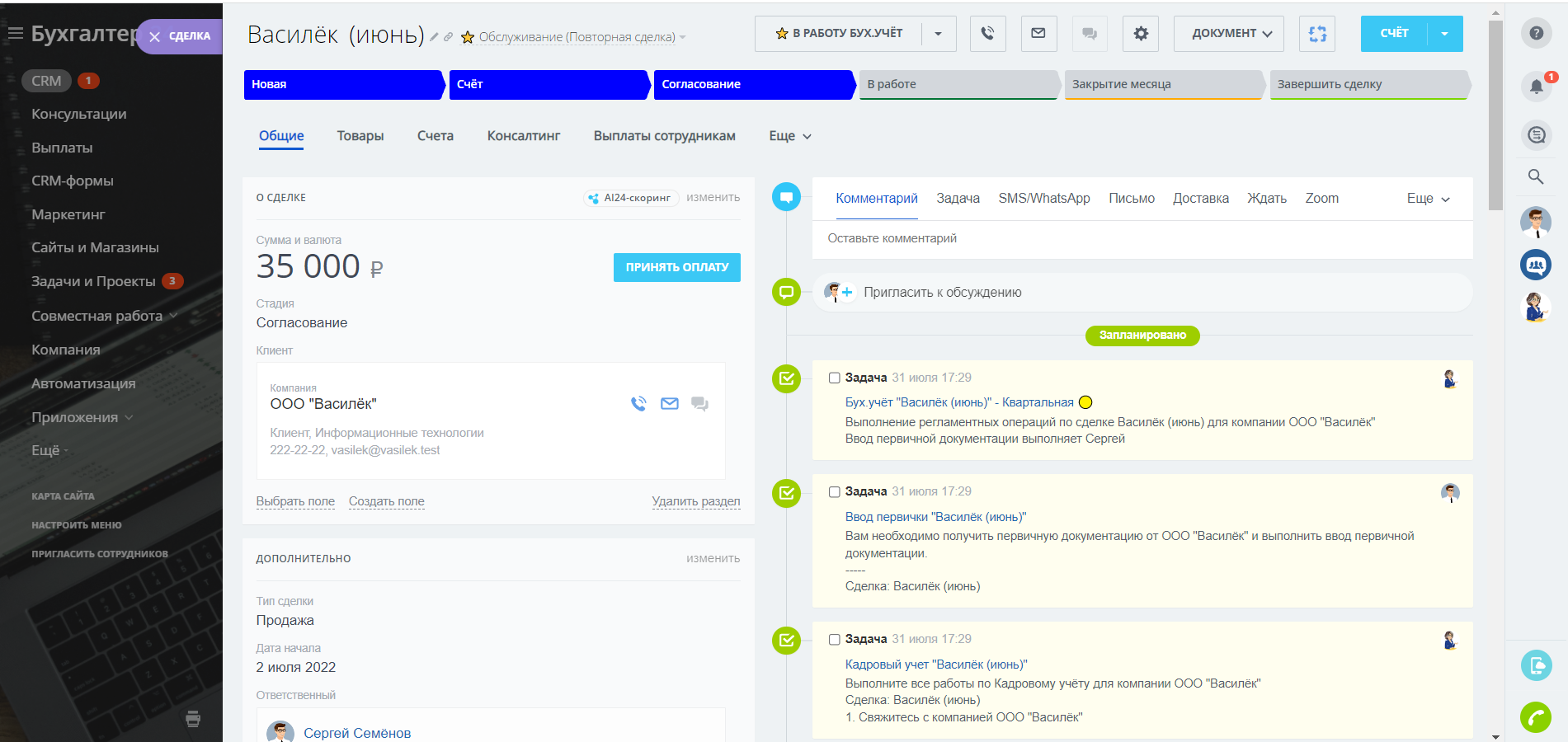Image resolution: width=1568 pixels, height=742 pixels.
Task: Expand the Документ dropdown button
Action: pyautogui.click(x=1231, y=34)
